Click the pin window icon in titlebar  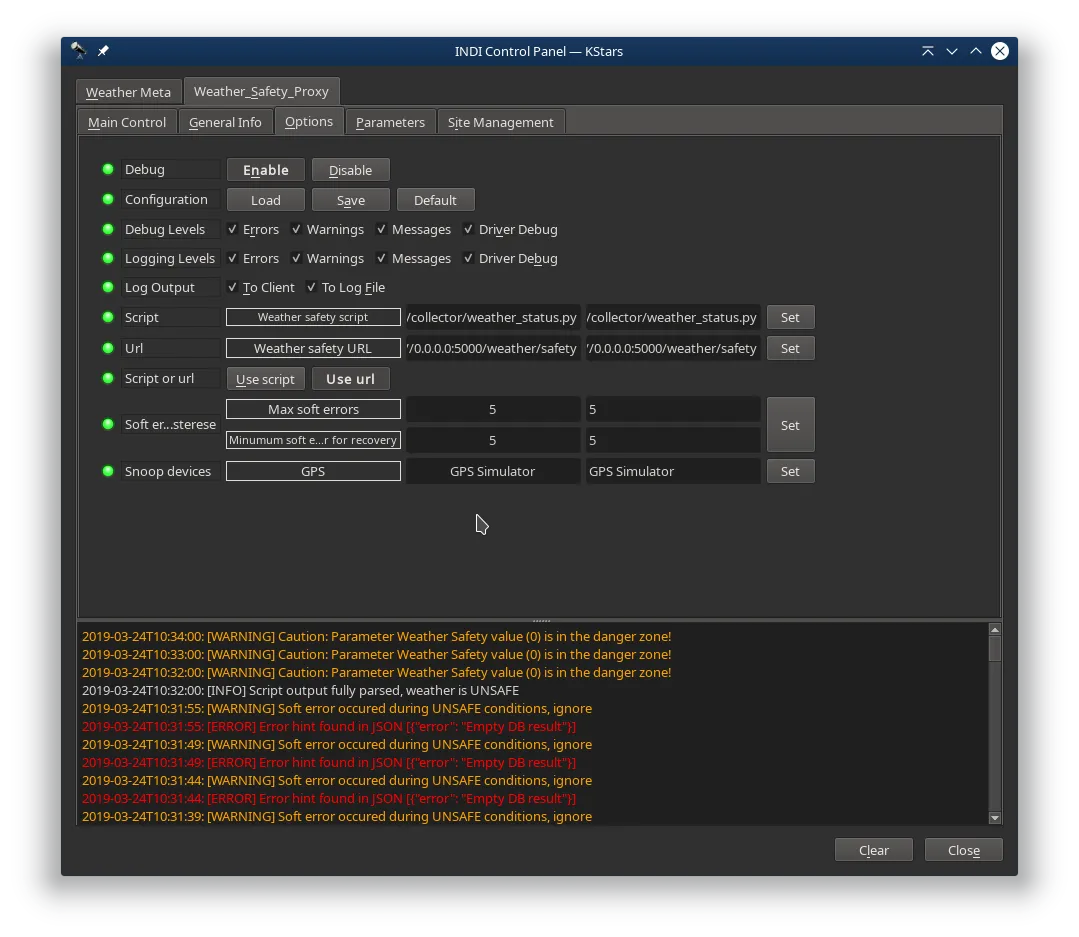[103, 51]
